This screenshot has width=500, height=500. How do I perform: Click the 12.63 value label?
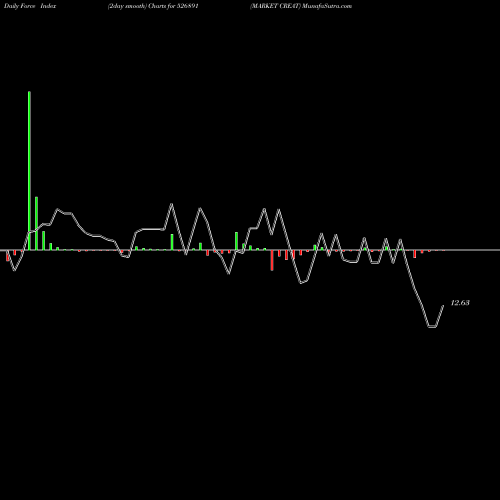(x=460, y=303)
